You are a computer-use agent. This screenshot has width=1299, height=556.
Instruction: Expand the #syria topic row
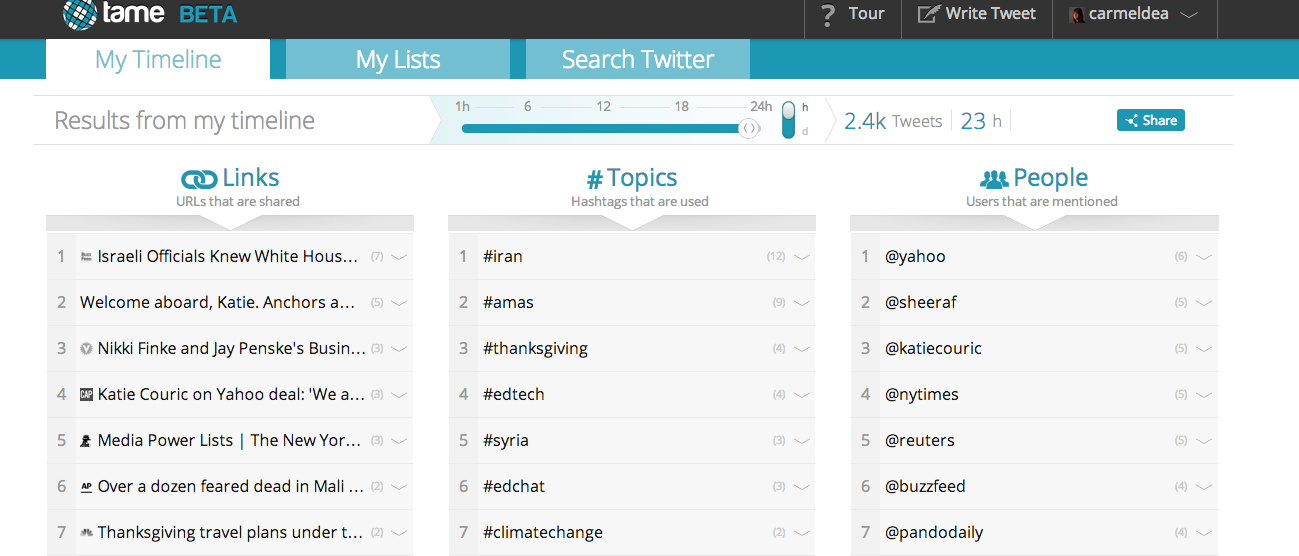click(x=801, y=441)
